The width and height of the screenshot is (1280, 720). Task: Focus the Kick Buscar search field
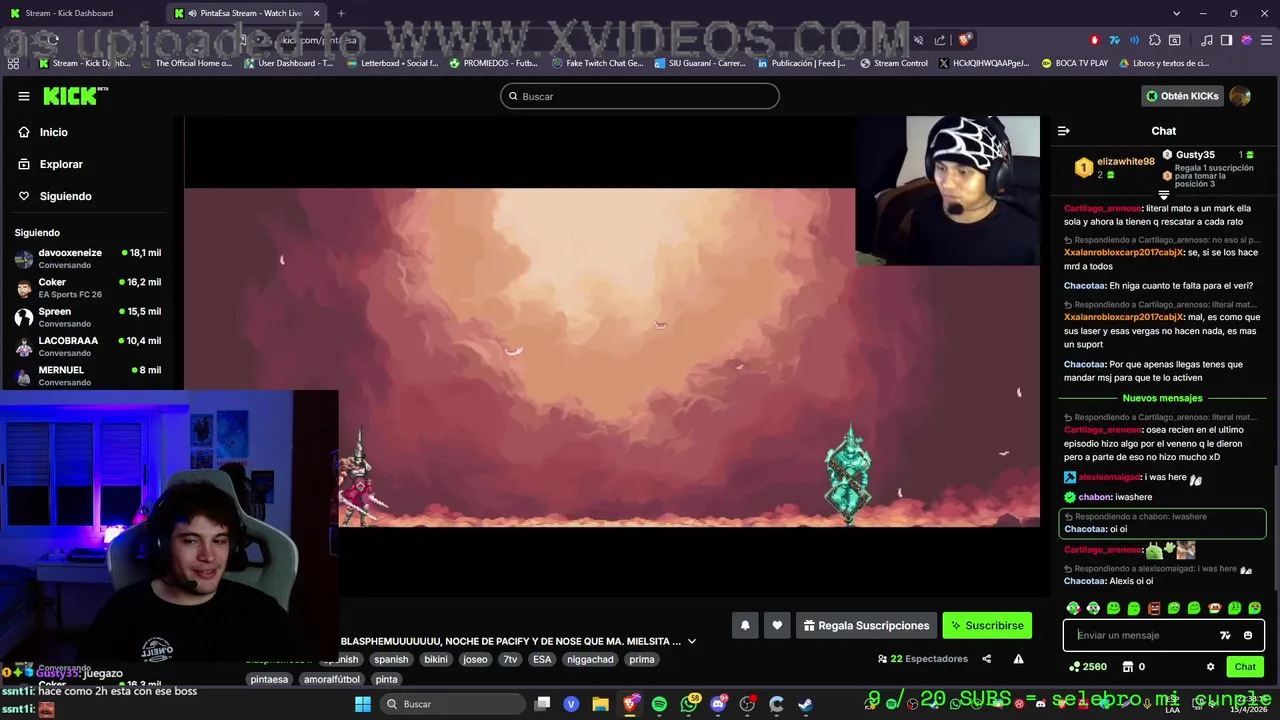[x=640, y=96]
